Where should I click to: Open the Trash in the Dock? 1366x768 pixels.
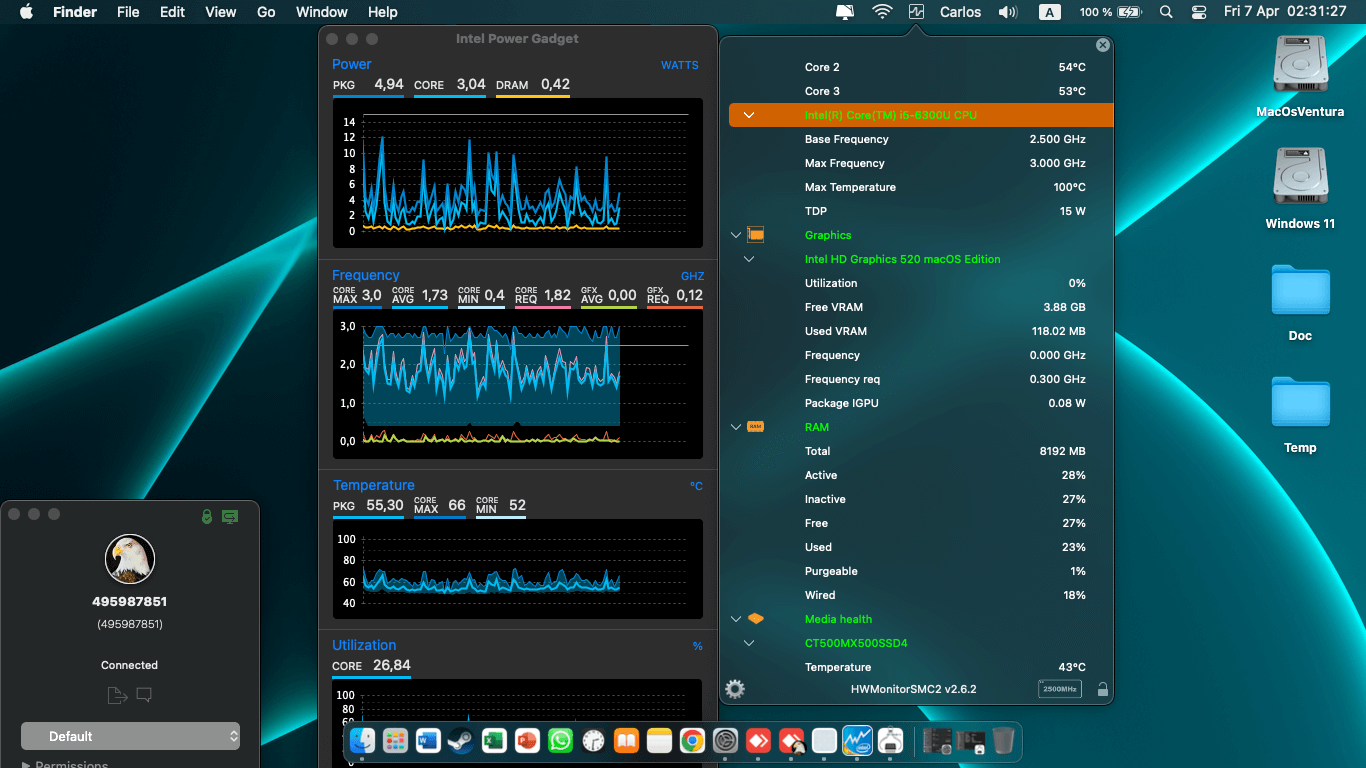pos(1003,740)
